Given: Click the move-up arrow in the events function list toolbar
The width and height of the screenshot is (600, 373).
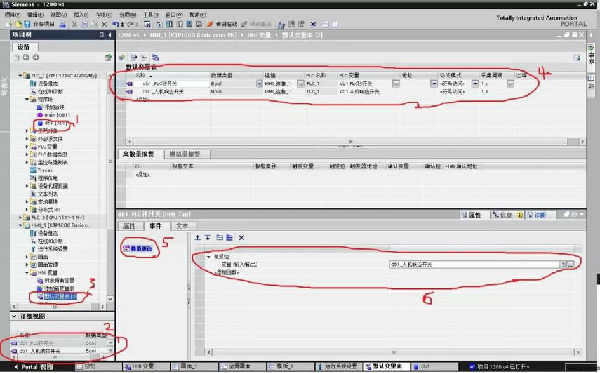Looking at the screenshot, I should pos(198,238).
